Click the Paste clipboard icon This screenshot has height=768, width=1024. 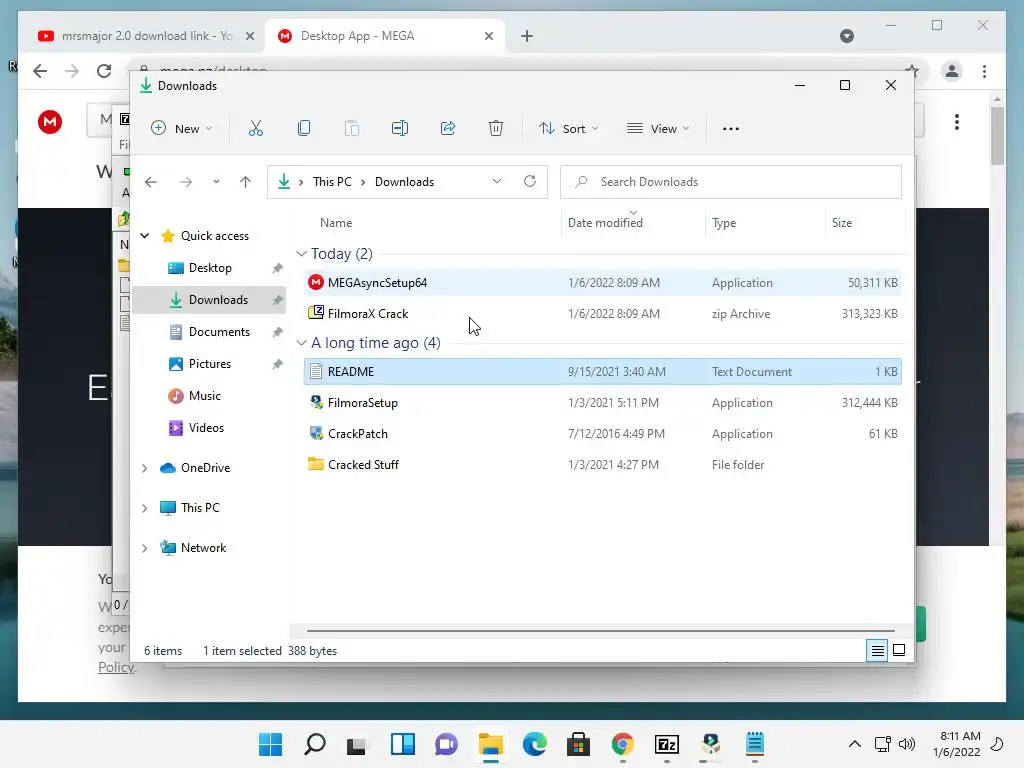pyautogui.click(x=351, y=129)
